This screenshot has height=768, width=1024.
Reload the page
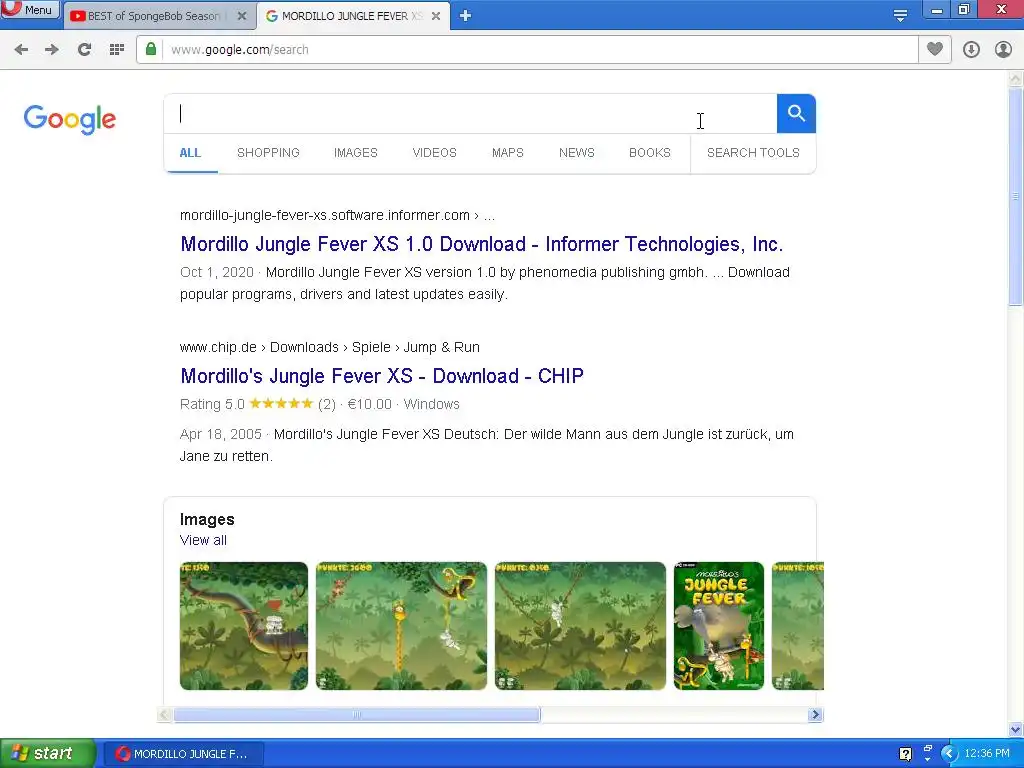click(84, 50)
